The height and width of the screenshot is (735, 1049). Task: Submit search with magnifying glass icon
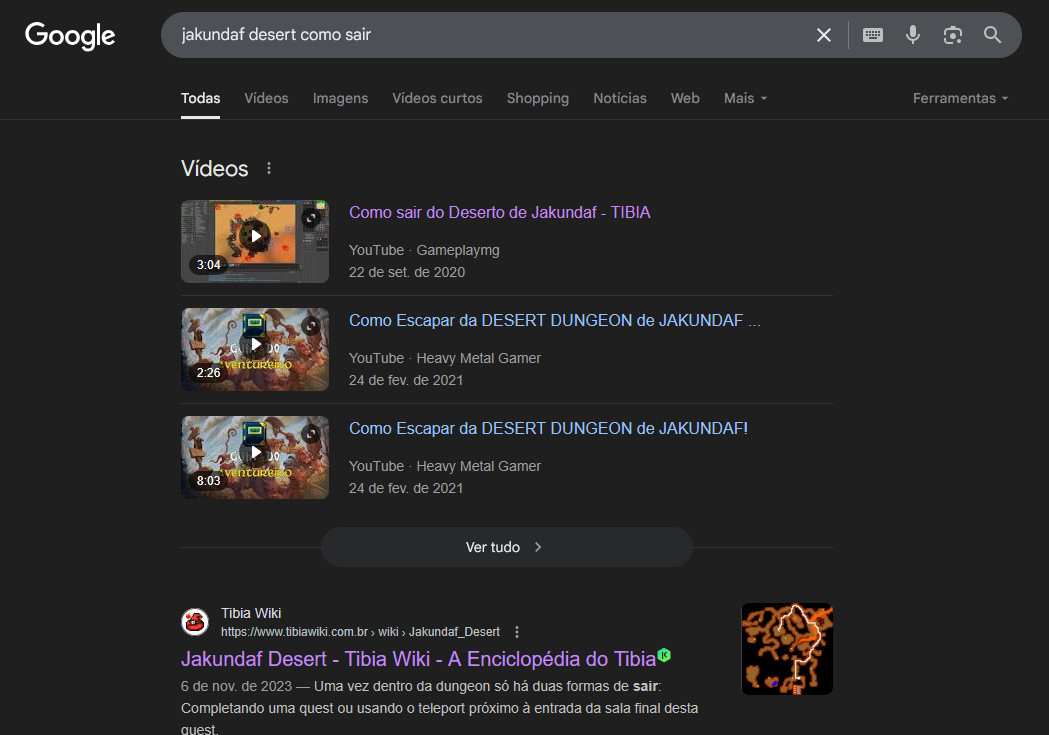tap(992, 35)
